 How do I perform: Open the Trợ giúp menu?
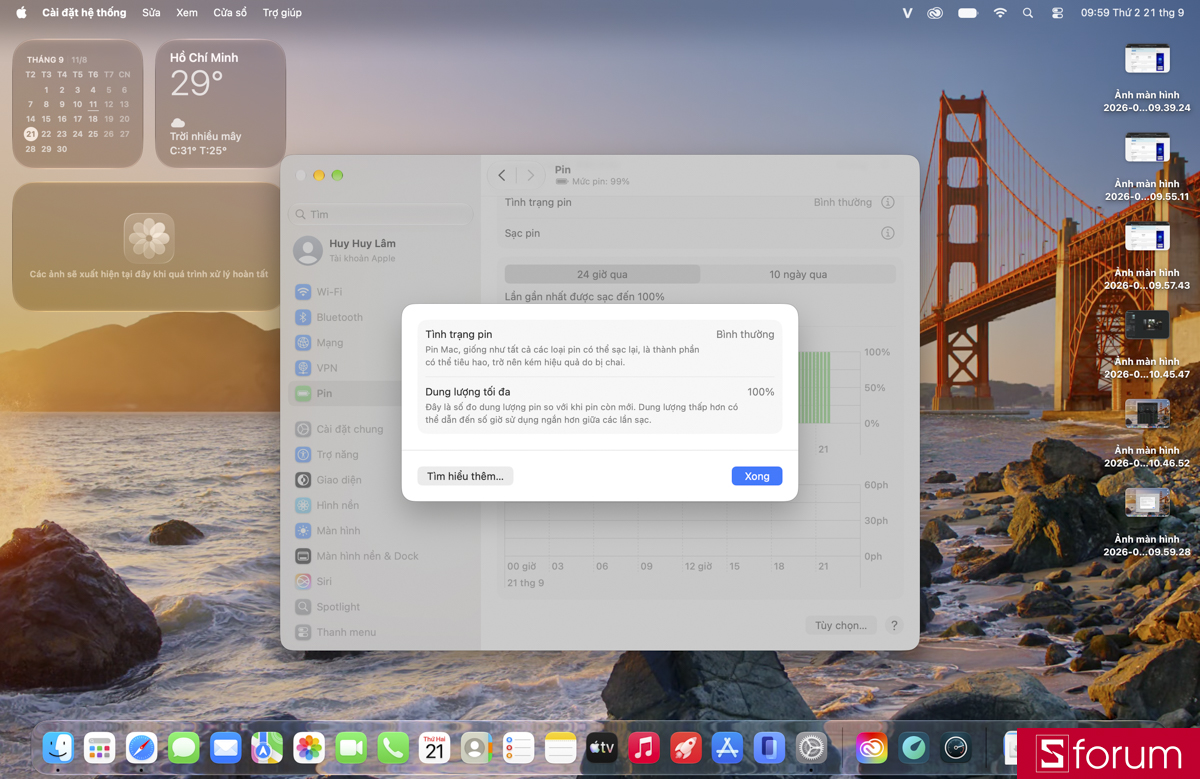tap(282, 13)
